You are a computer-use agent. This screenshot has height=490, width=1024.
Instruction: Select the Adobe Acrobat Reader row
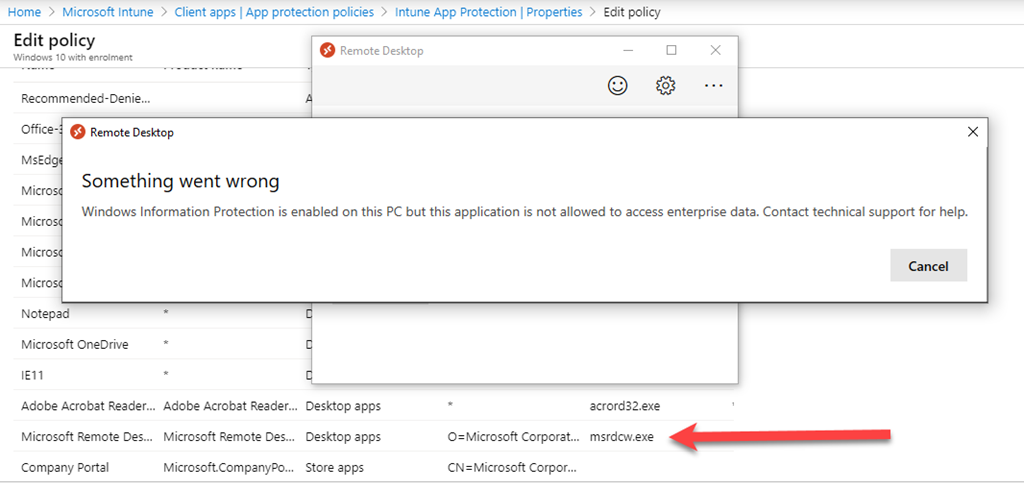[x=88, y=406]
